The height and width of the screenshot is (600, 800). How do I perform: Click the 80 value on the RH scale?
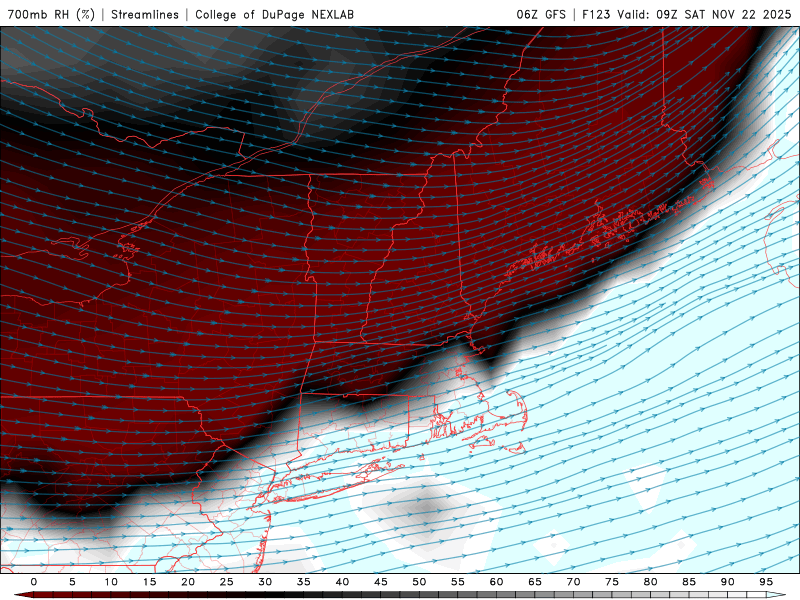(650, 582)
